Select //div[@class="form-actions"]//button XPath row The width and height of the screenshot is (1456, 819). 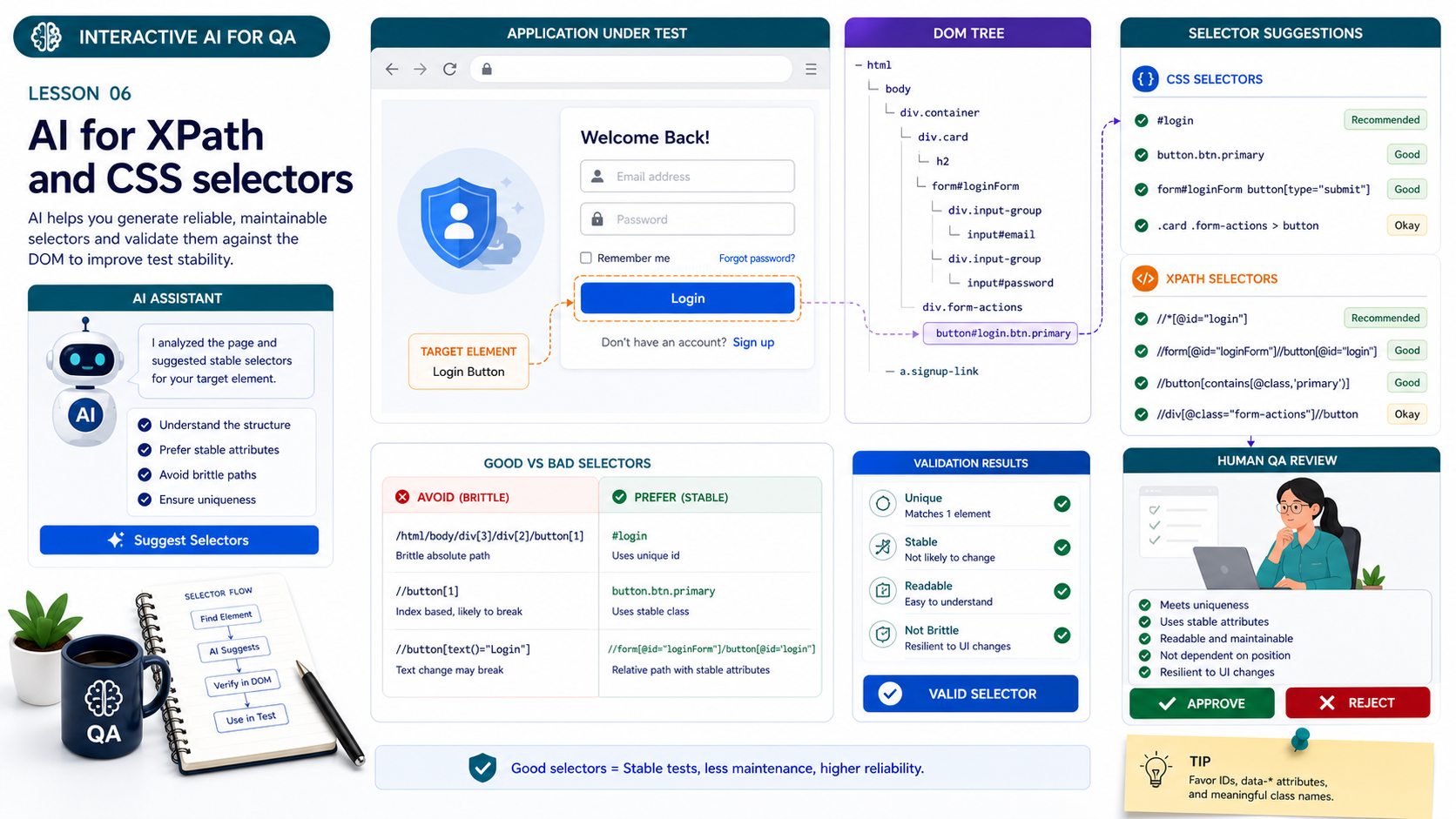[1279, 414]
